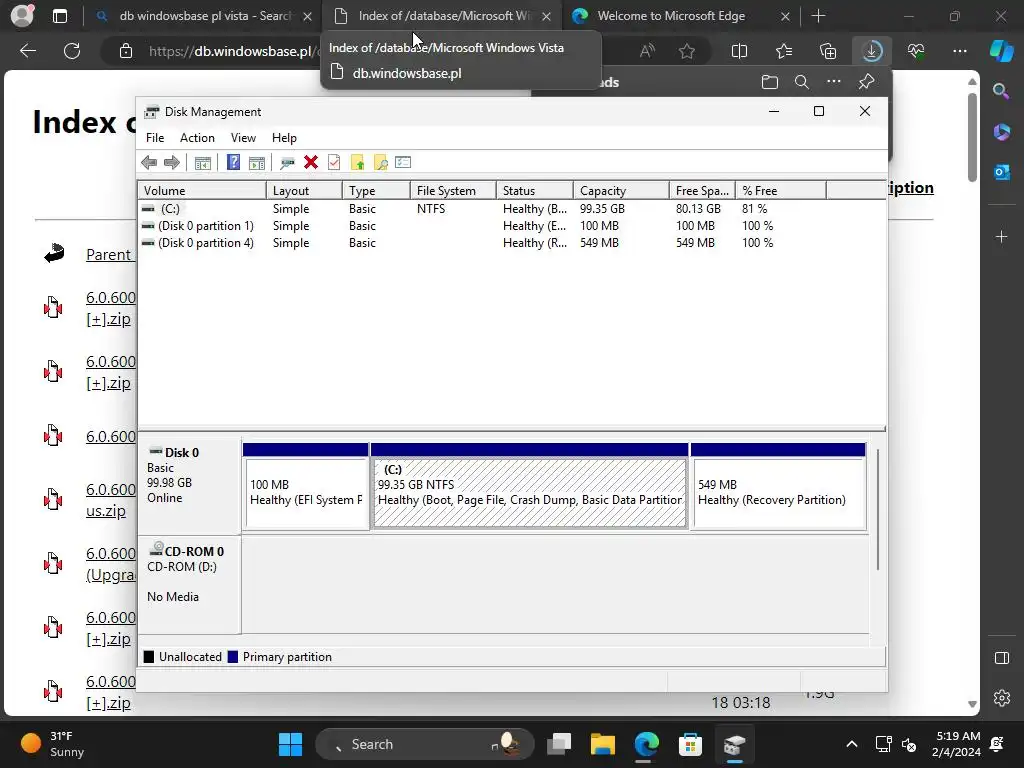Open the Edge Collections icon
Viewport: 1024px width, 768px height.
827,51
